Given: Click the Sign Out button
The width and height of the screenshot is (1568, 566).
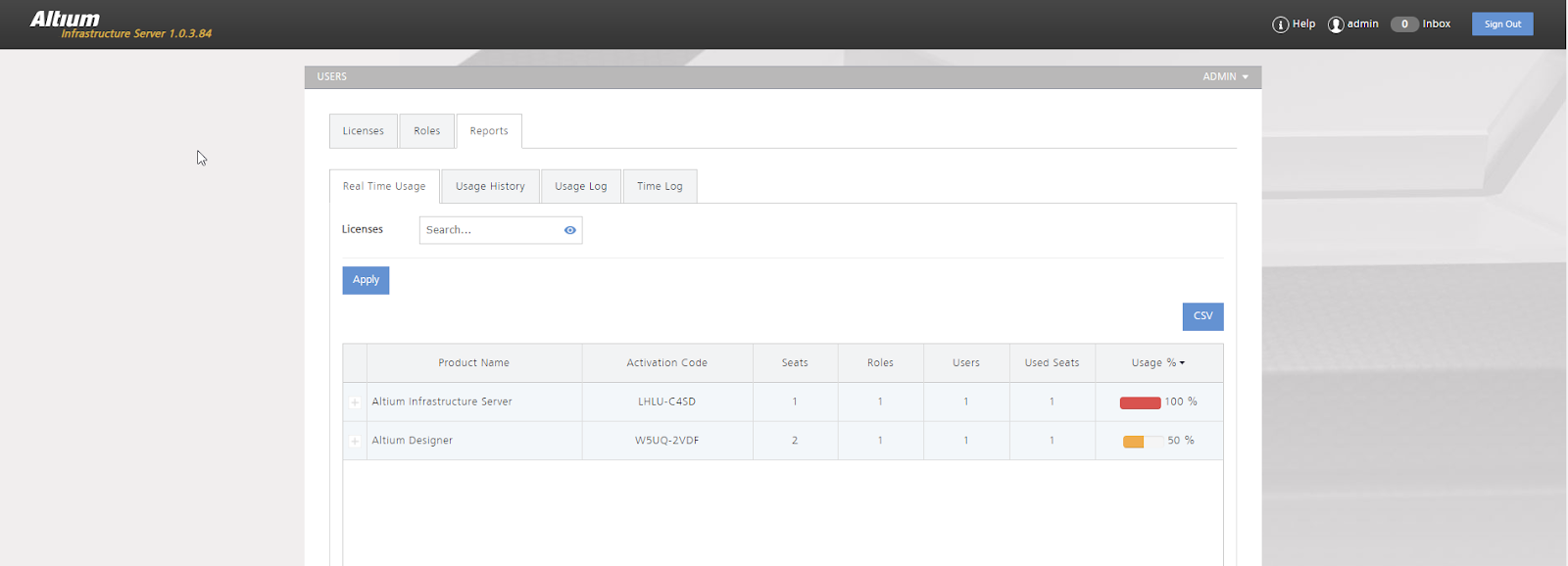Looking at the screenshot, I should [x=1502, y=24].
